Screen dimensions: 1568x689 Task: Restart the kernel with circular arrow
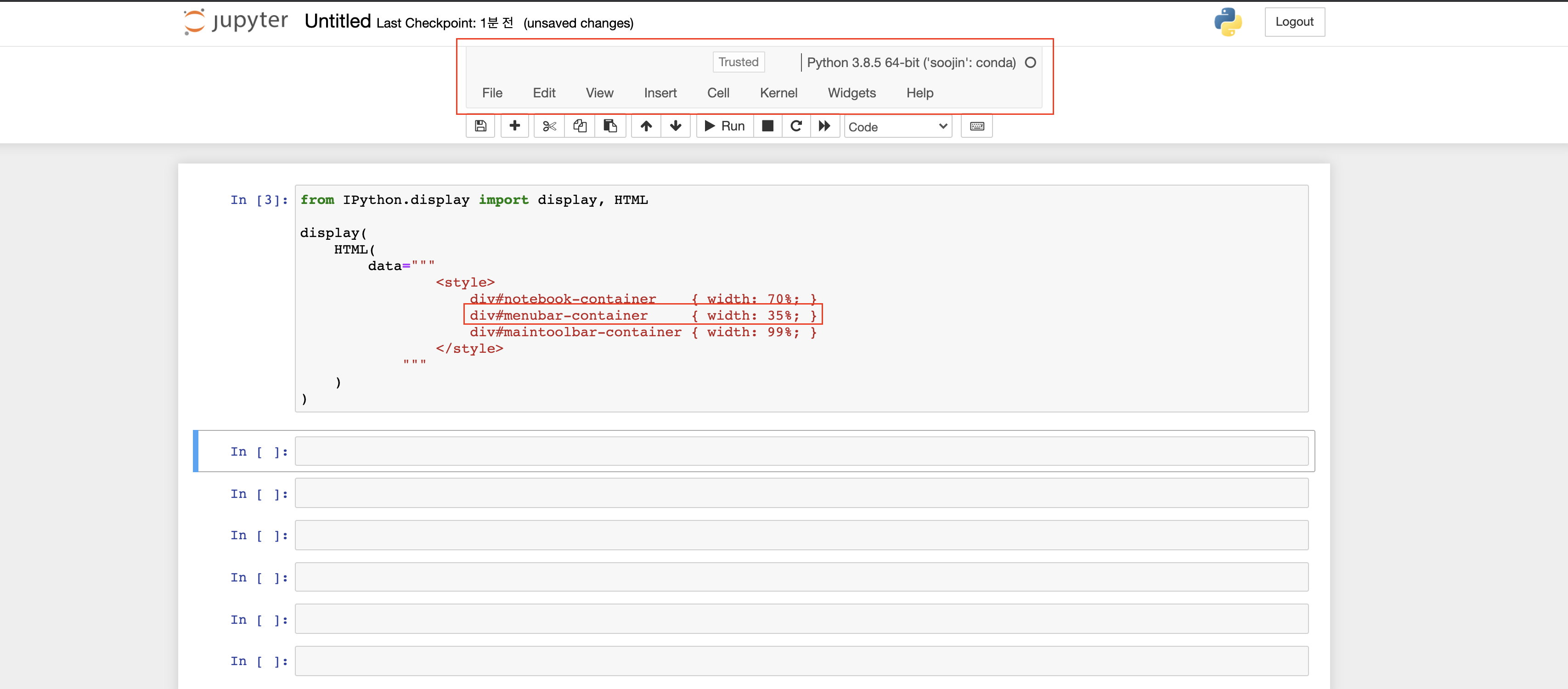(795, 126)
